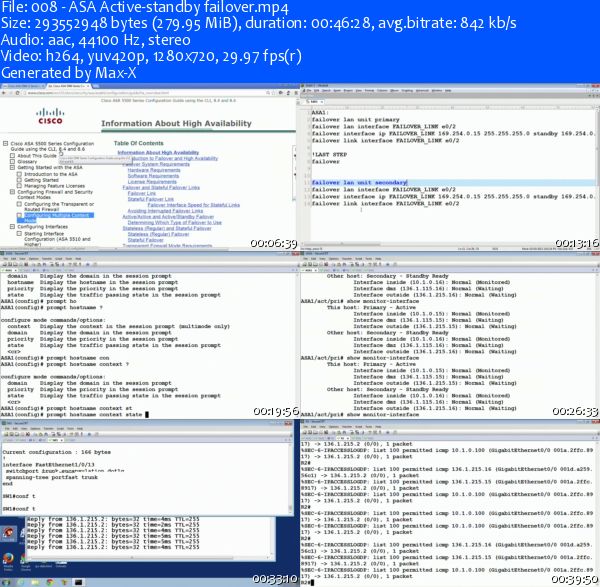Click the red desktop icon above Firefox

pos(8,533)
